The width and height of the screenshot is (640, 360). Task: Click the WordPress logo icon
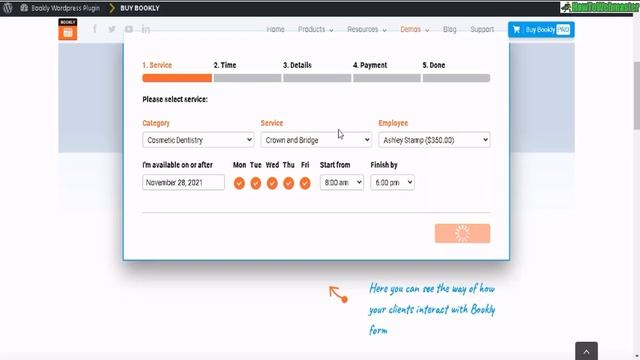click(7, 8)
